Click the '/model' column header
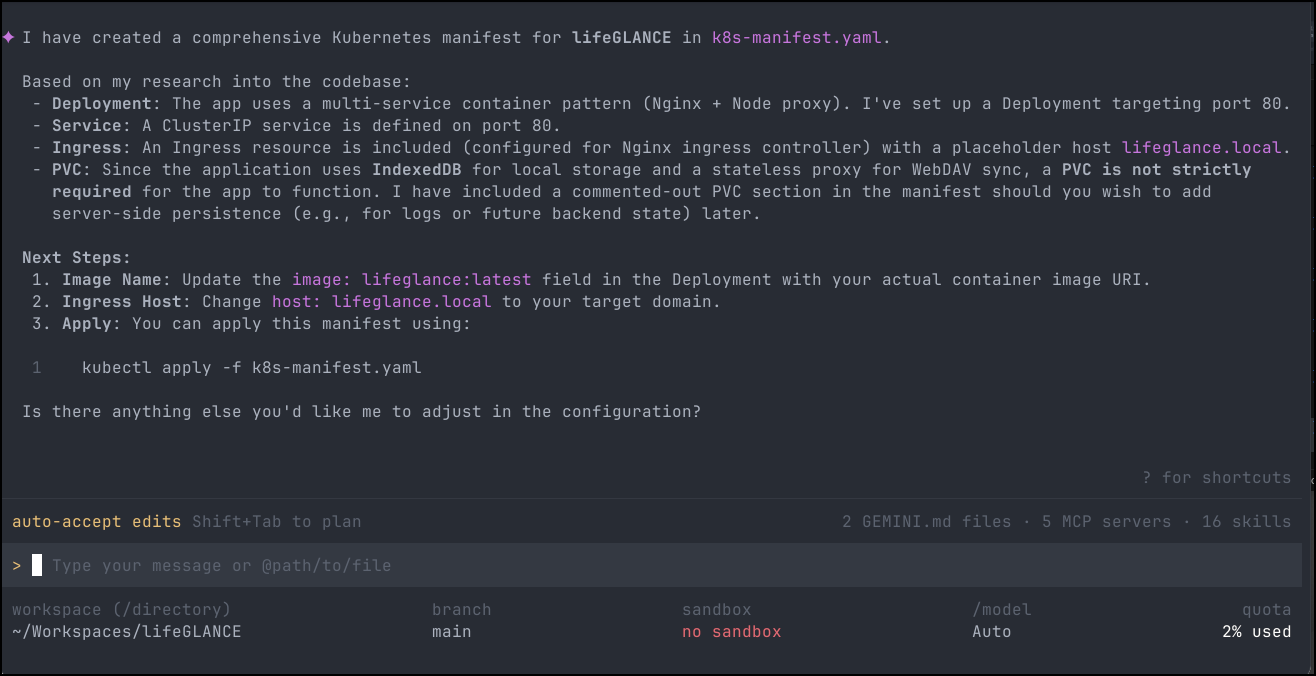Image resolution: width=1316 pixels, height=676 pixels. pos(1002,610)
